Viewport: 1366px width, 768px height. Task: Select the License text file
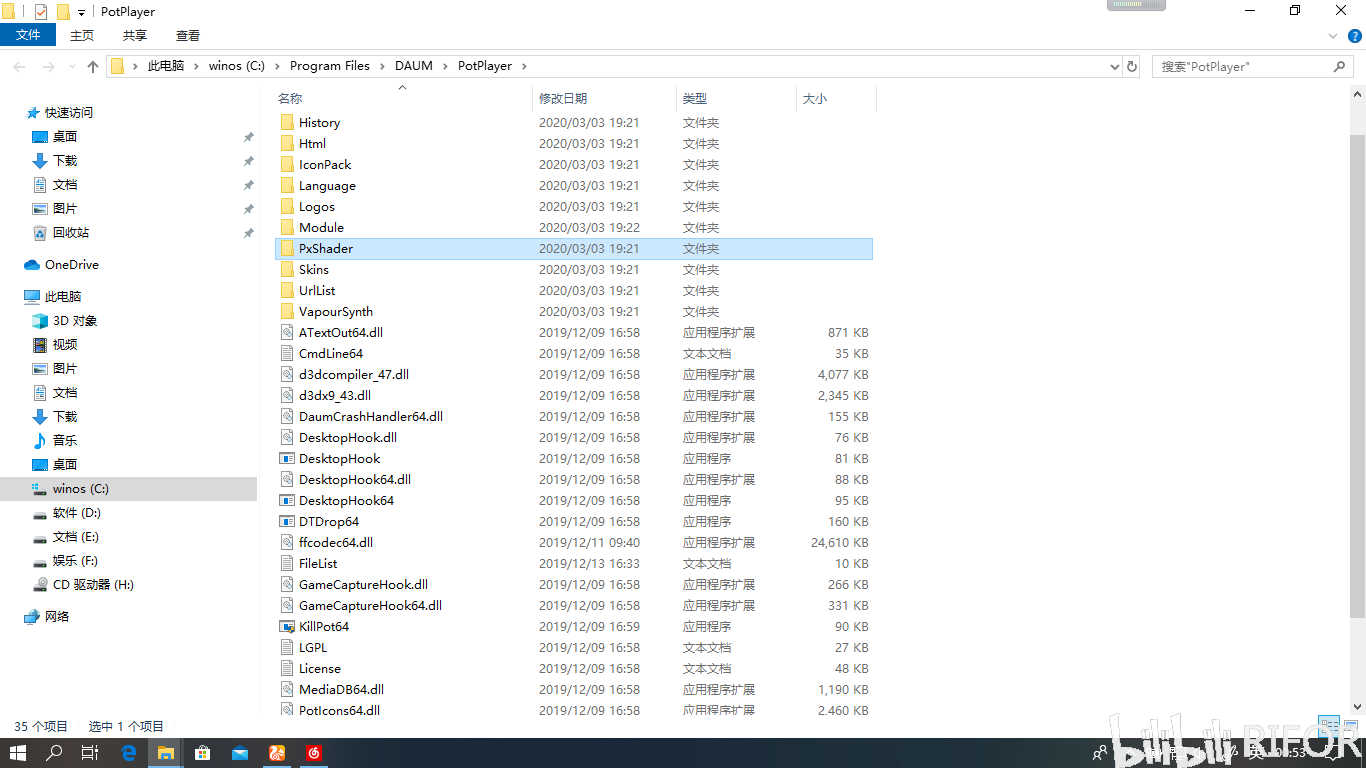(320, 669)
